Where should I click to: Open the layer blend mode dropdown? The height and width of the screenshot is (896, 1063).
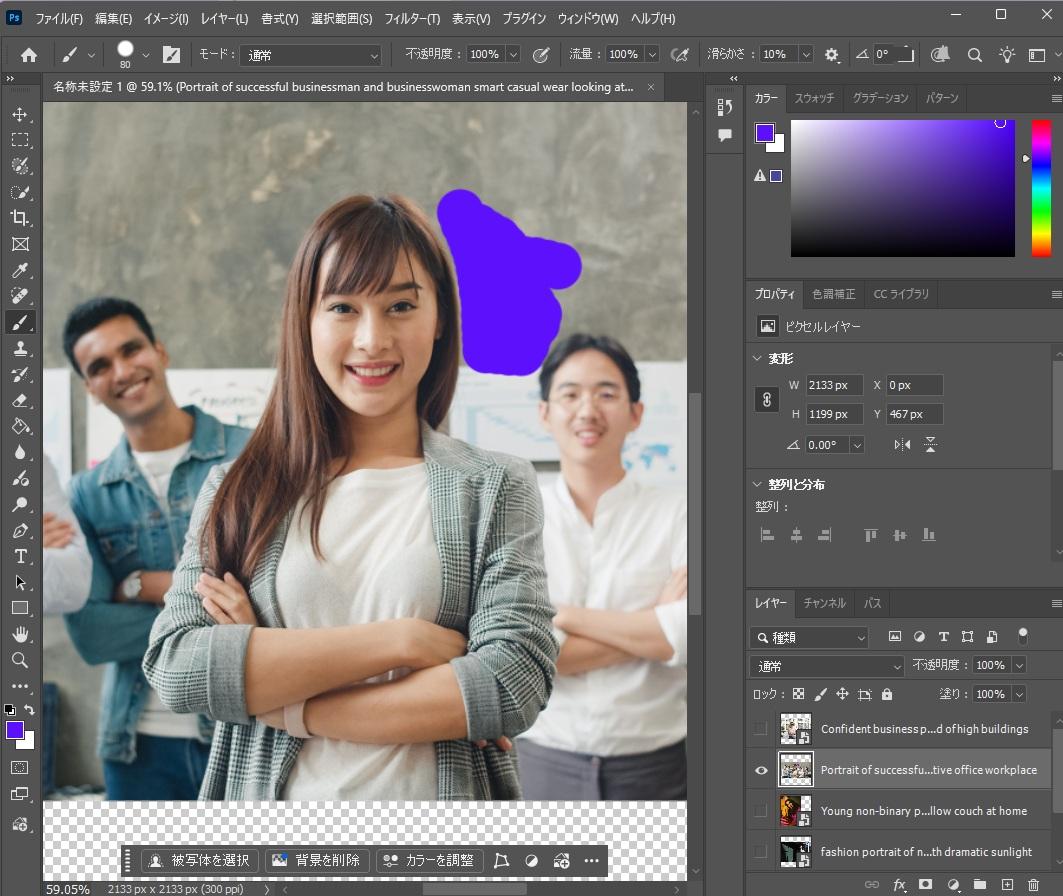pos(827,666)
